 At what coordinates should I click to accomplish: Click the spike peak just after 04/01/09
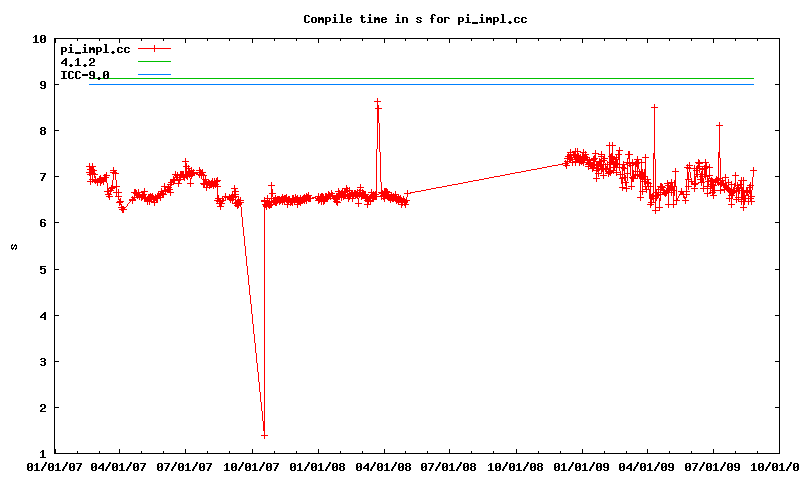tap(654, 107)
